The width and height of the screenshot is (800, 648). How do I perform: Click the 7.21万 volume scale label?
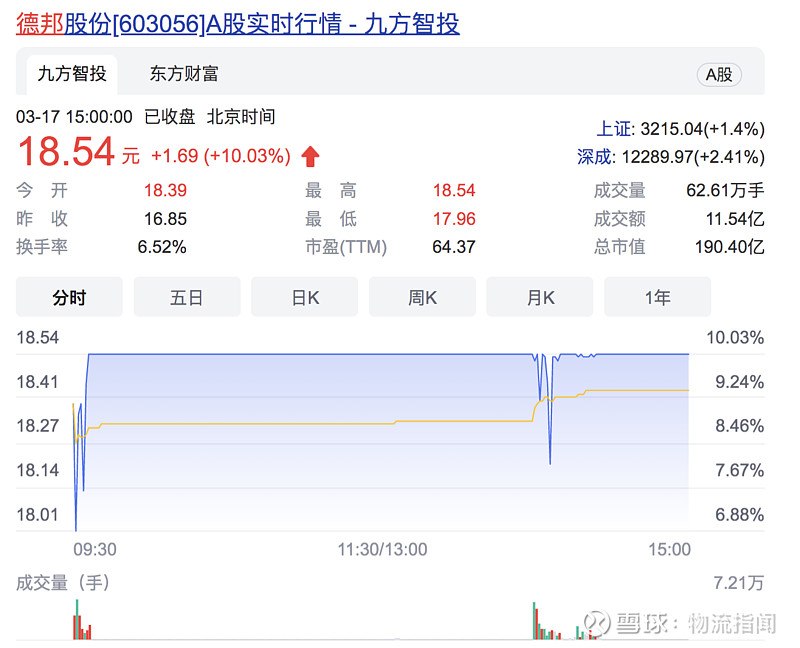[x=738, y=583]
